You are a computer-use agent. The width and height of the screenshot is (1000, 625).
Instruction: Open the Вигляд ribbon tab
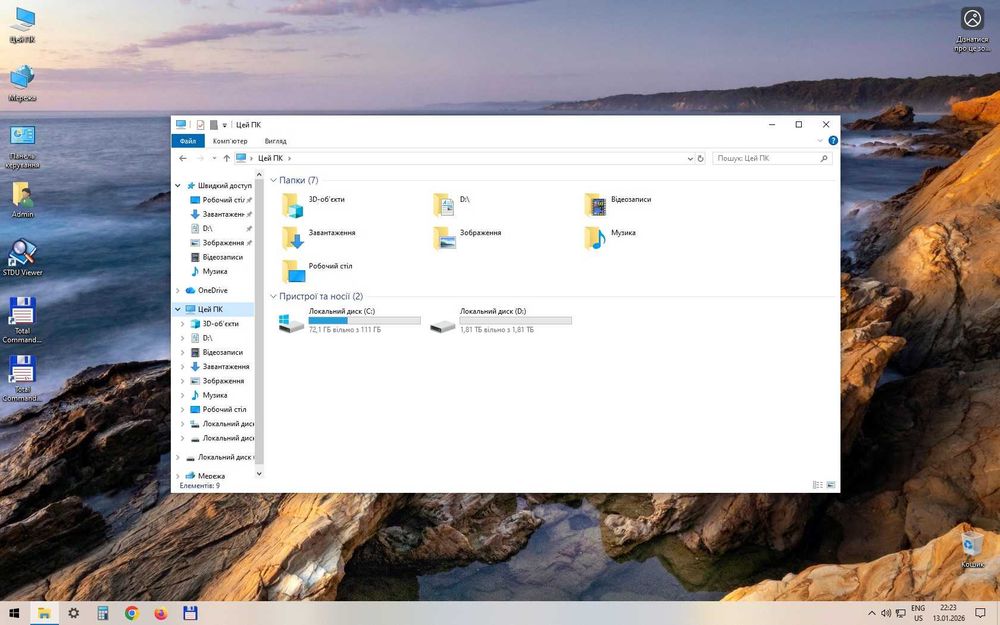point(276,141)
